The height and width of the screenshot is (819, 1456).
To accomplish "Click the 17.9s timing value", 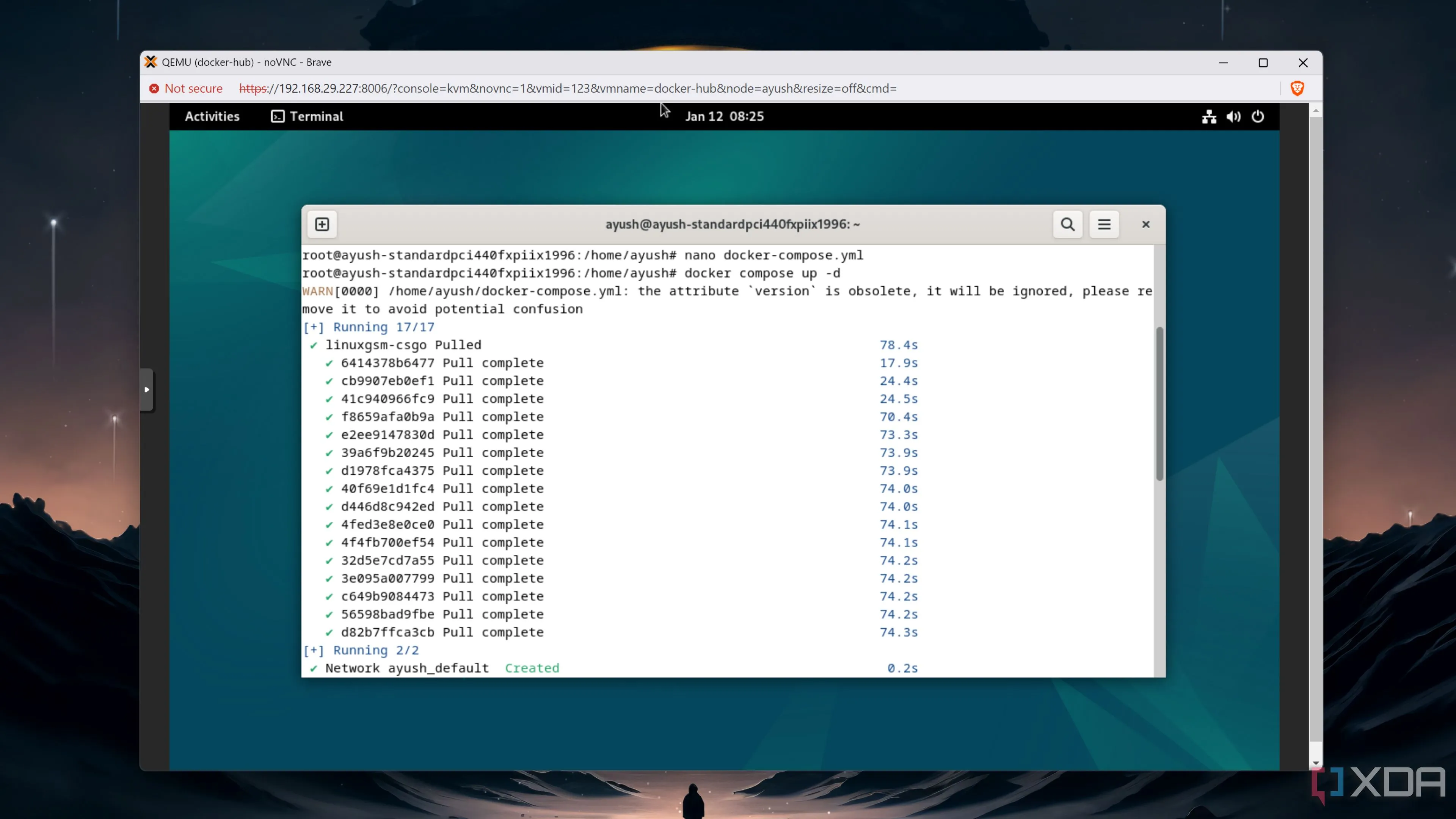I will click(899, 364).
